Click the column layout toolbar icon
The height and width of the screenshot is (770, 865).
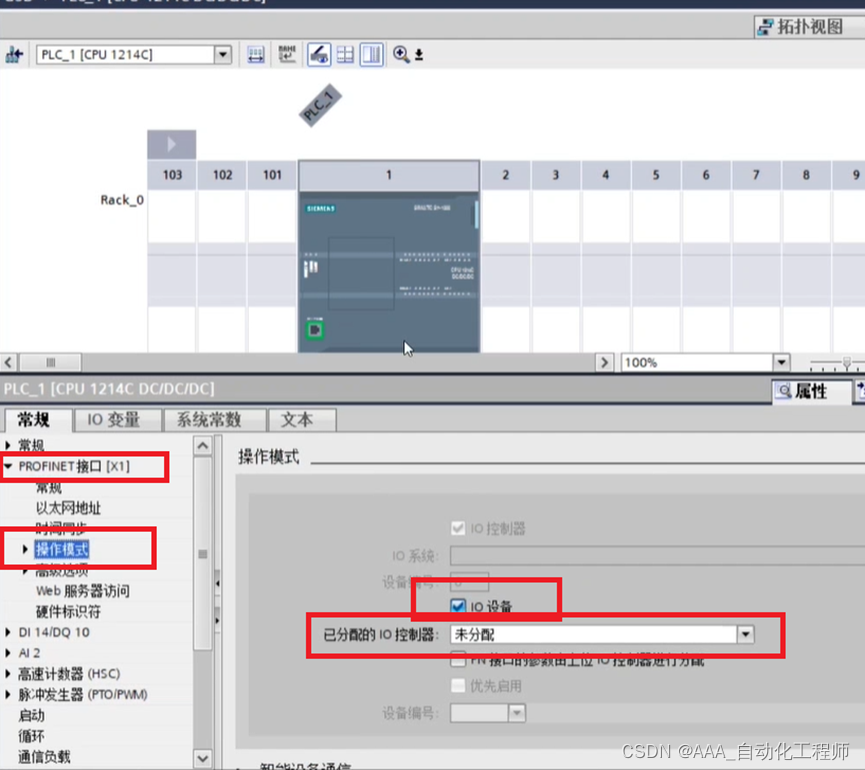pyautogui.click(x=372, y=55)
